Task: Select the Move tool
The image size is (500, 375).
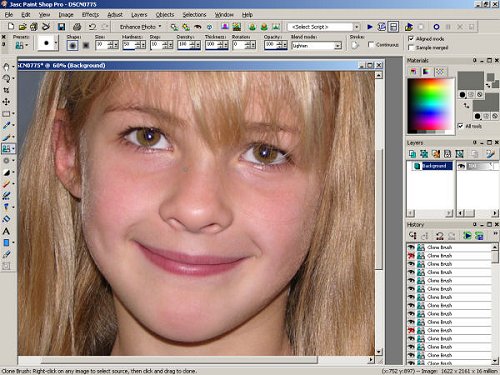Action: tap(6, 102)
